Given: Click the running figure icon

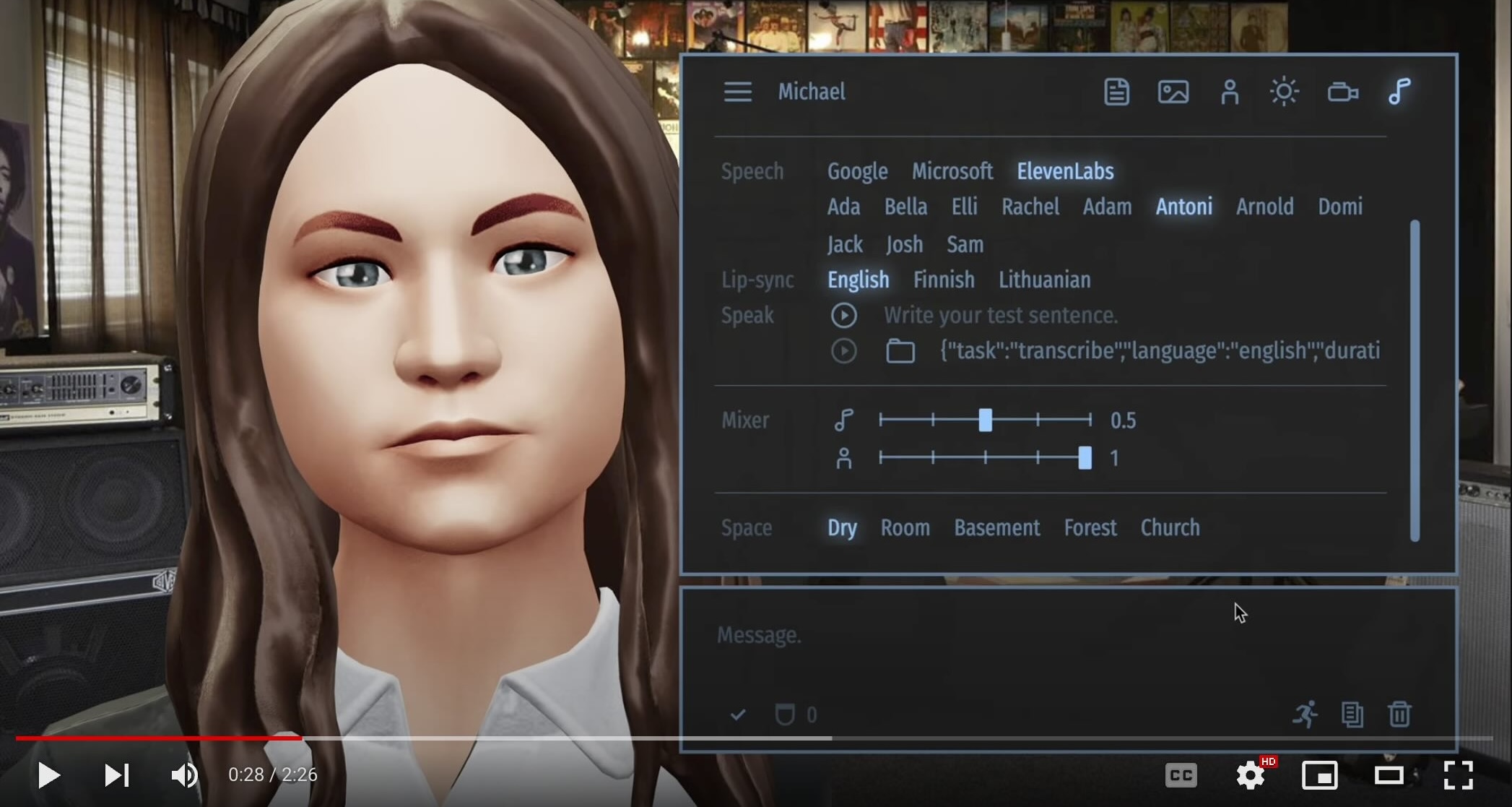Looking at the screenshot, I should (1305, 715).
